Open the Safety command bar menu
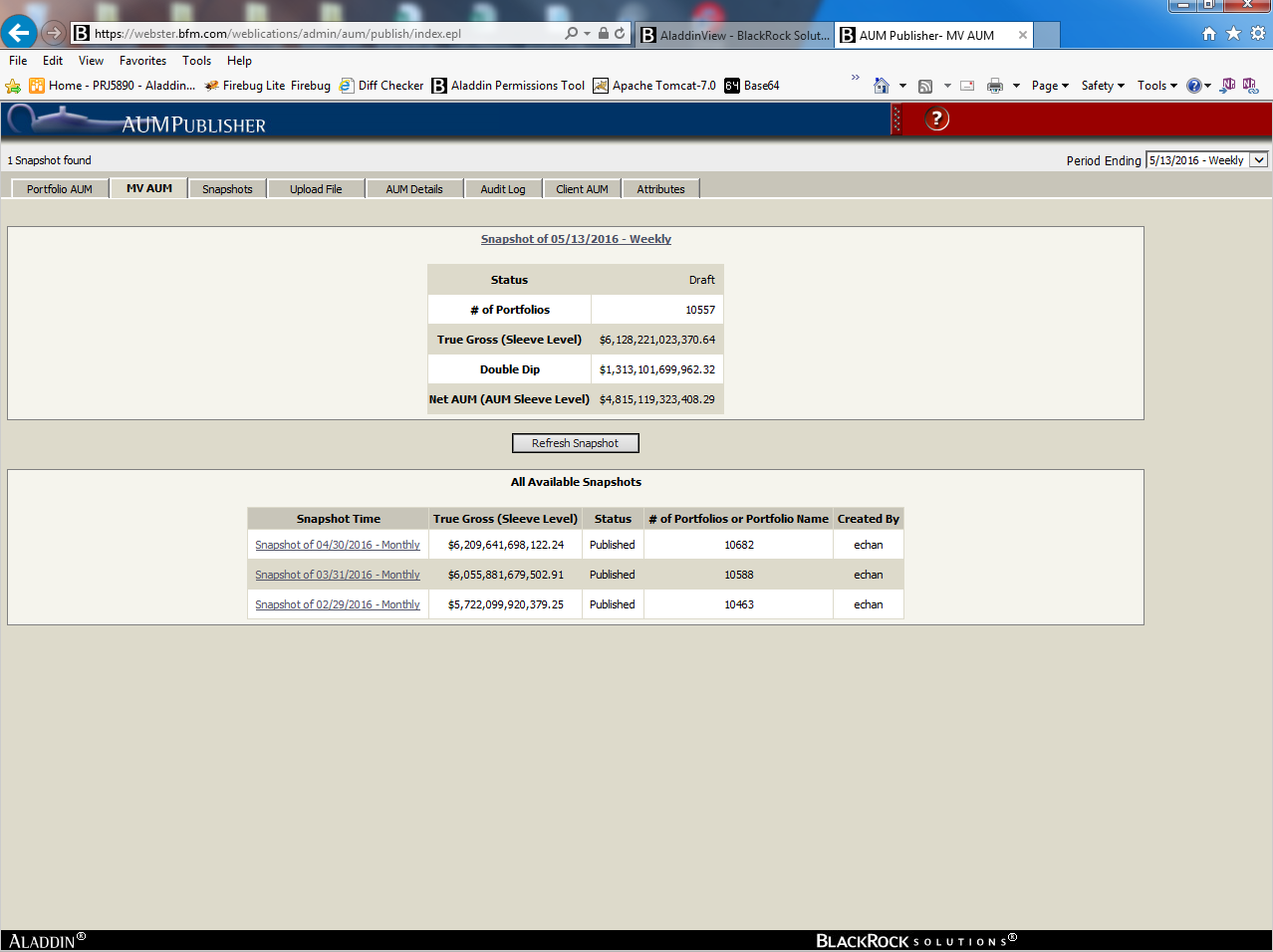1273x952 pixels. pos(1103,86)
